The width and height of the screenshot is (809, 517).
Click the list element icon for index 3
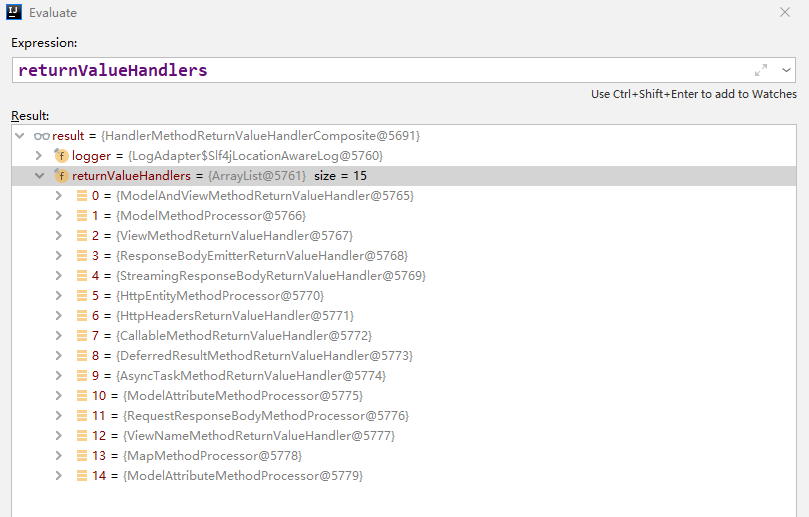tap(82, 255)
